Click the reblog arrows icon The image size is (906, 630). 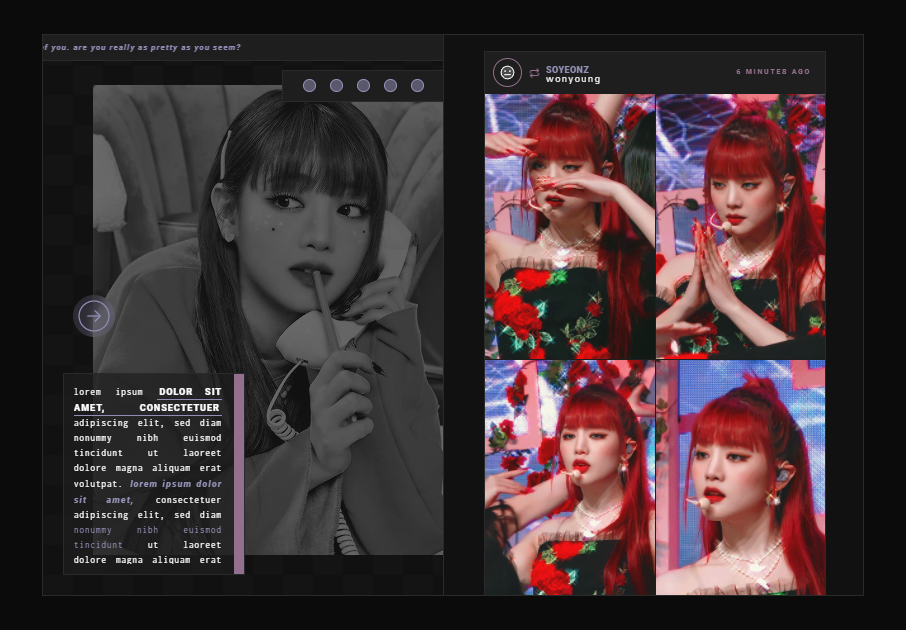click(x=535, y=73)
